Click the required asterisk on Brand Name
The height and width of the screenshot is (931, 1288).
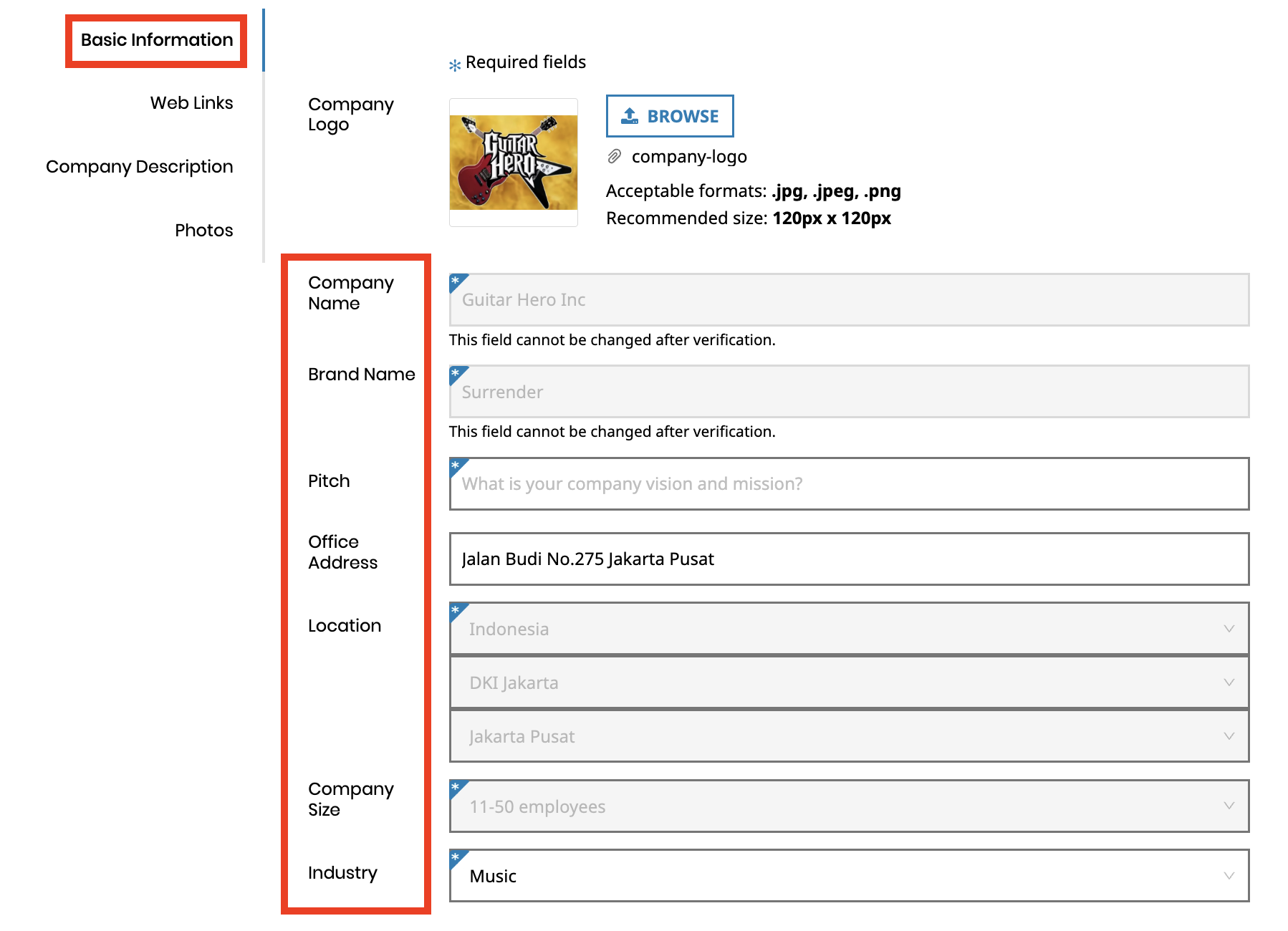coord(456,373)
